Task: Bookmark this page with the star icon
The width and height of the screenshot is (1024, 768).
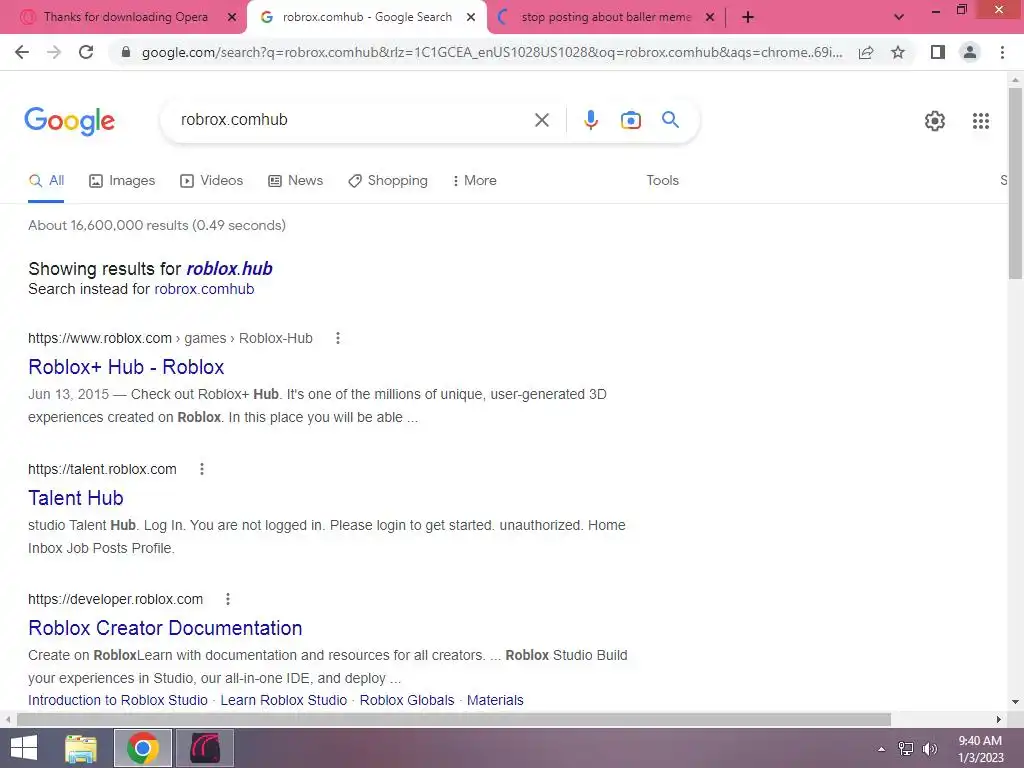Action: point(898,52)
